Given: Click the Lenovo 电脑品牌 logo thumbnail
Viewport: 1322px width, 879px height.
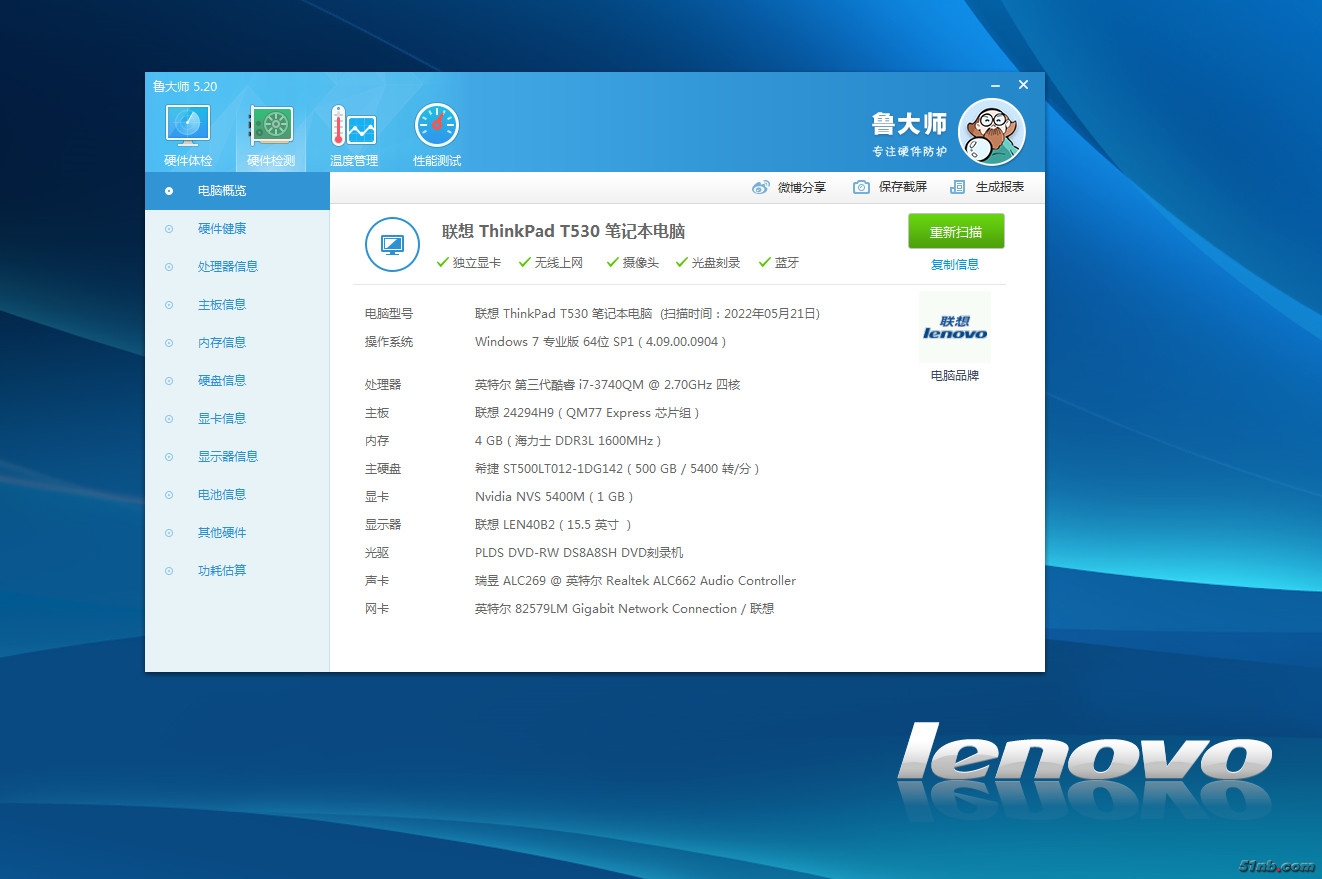Looking at the screenshot, I should [x=955, y=328].
